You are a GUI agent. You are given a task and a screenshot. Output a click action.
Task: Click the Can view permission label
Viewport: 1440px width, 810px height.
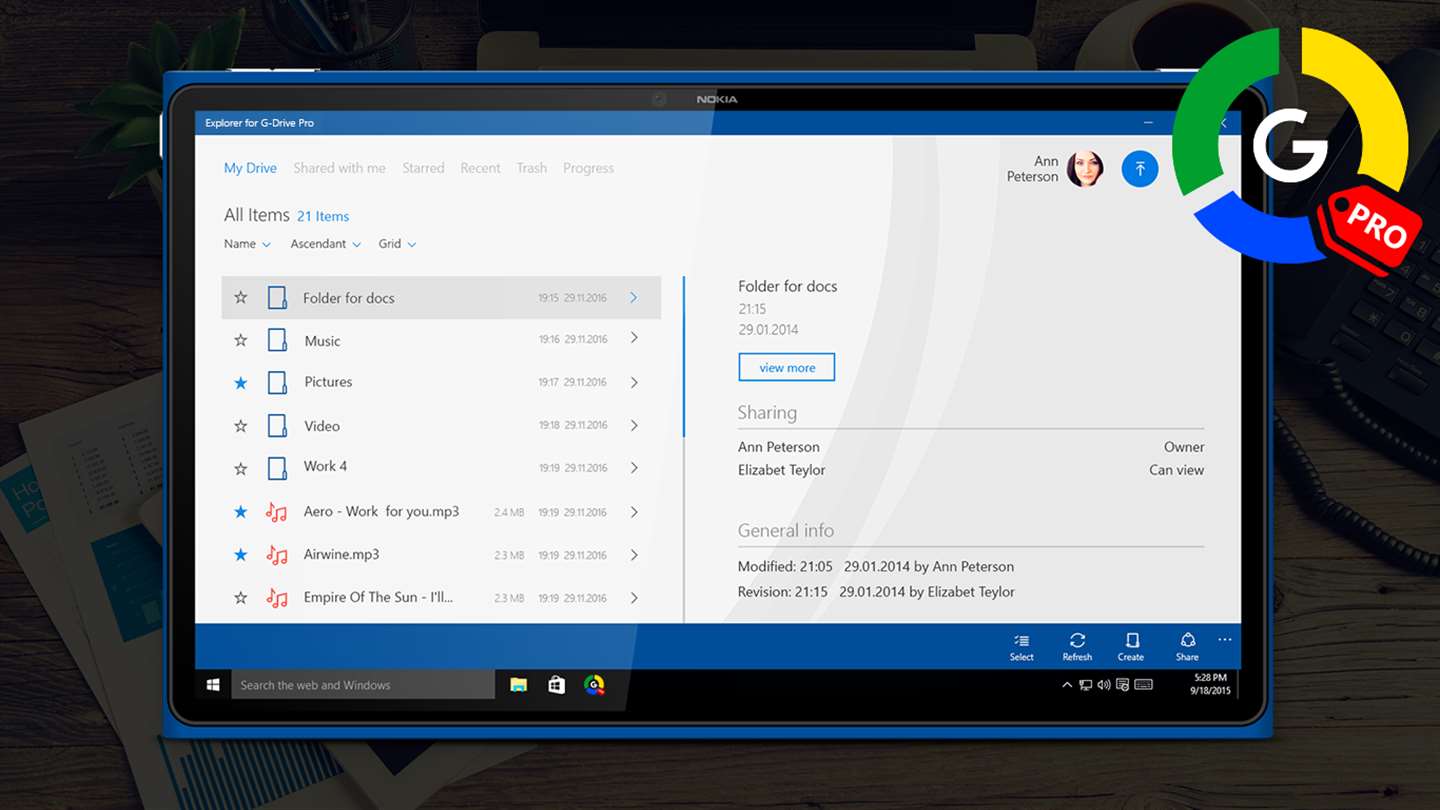(1176, 470)
